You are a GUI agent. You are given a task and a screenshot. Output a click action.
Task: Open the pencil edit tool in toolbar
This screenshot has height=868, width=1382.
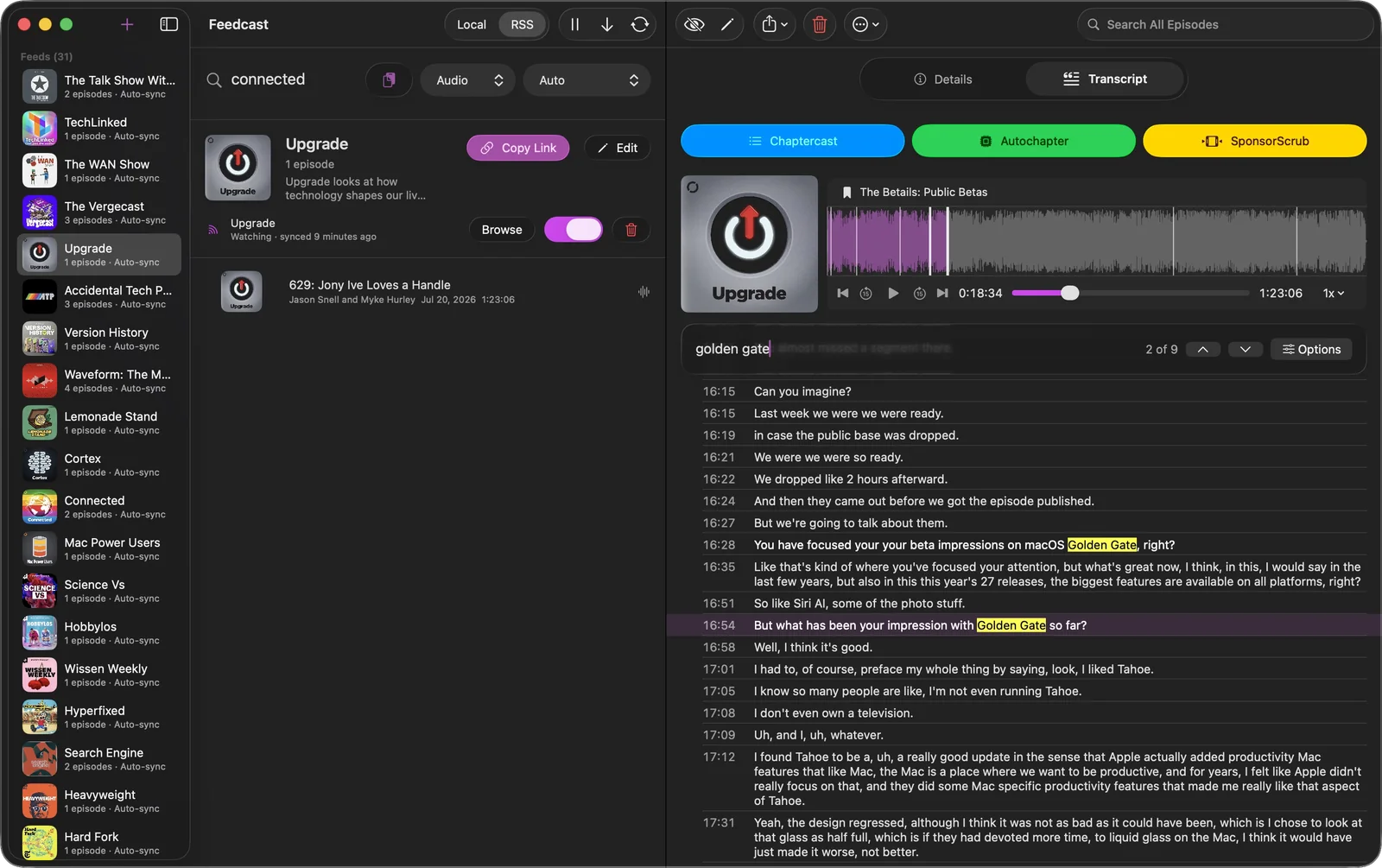coord(727,24)
